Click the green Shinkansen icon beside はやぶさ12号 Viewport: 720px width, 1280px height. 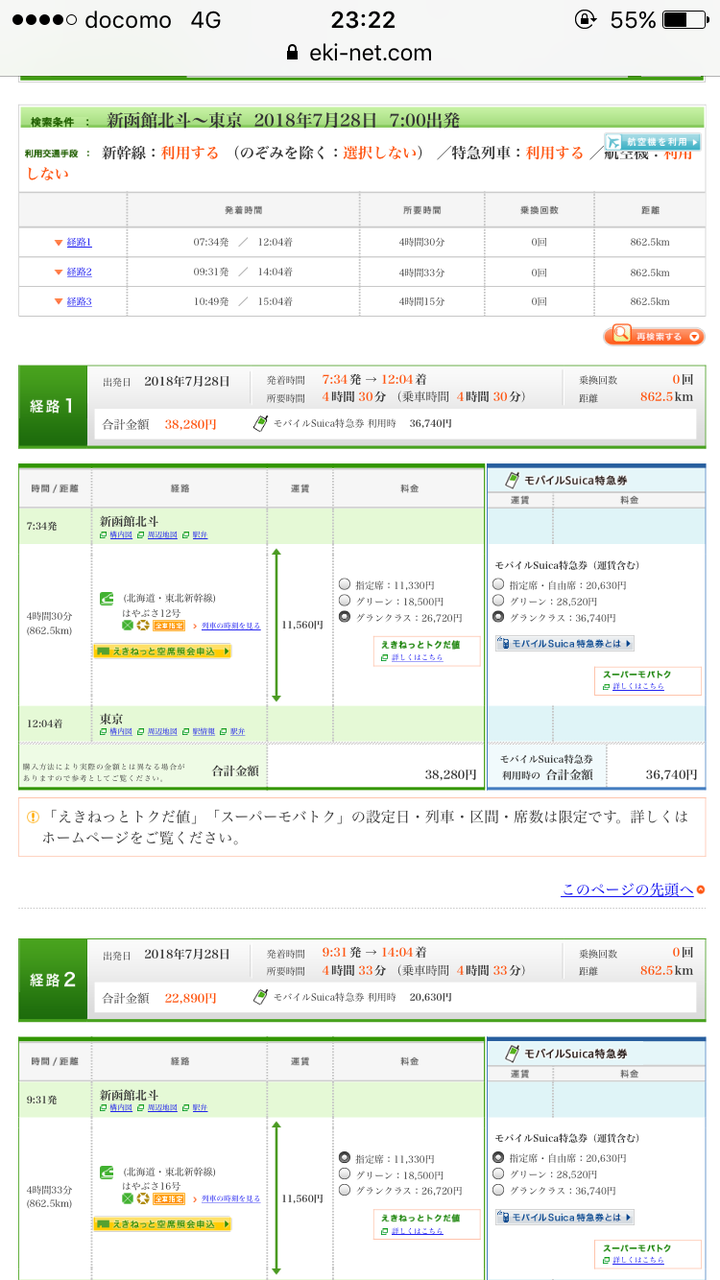(106, 598)
